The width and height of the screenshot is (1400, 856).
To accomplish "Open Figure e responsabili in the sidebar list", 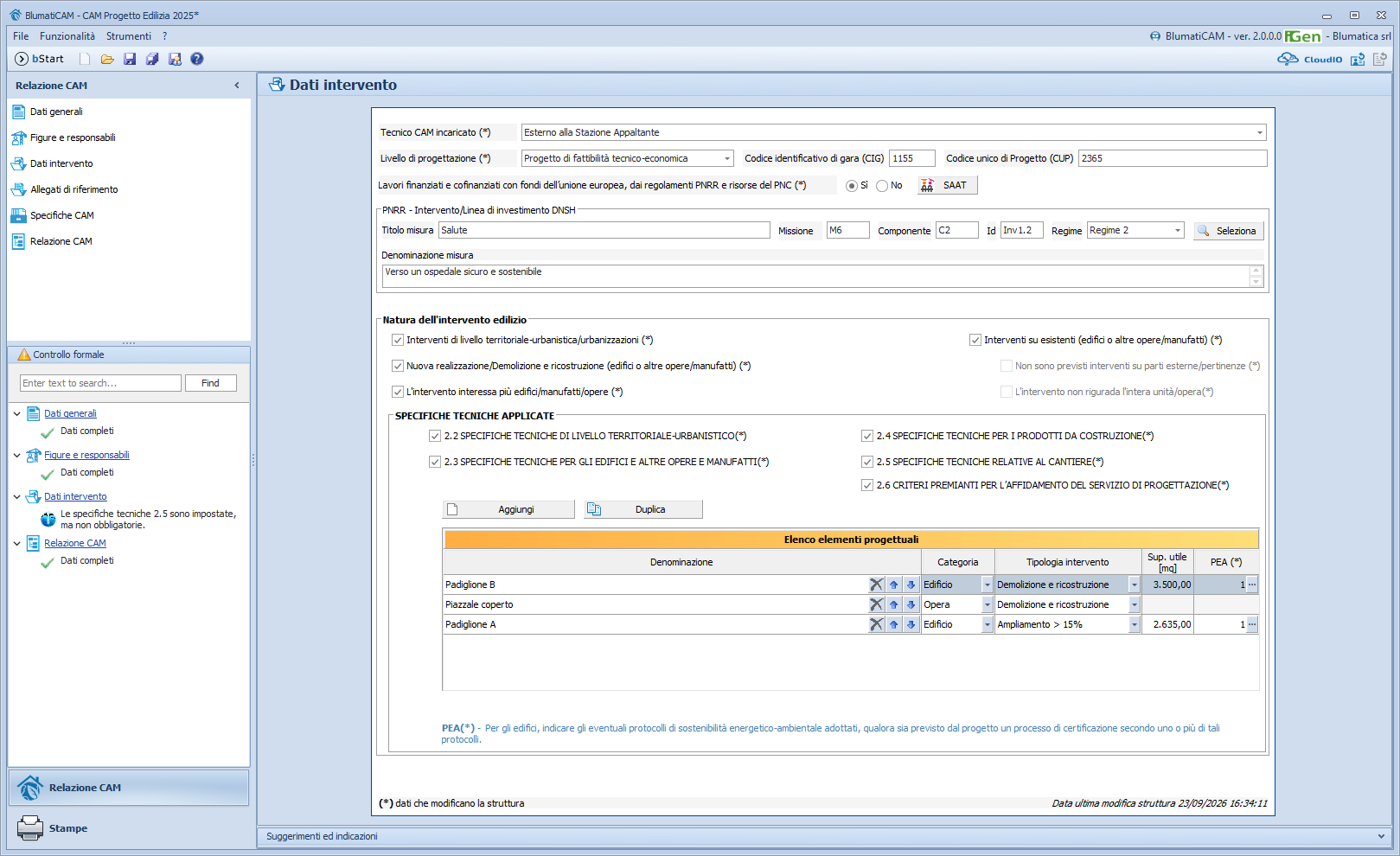I will click(72, 137).
